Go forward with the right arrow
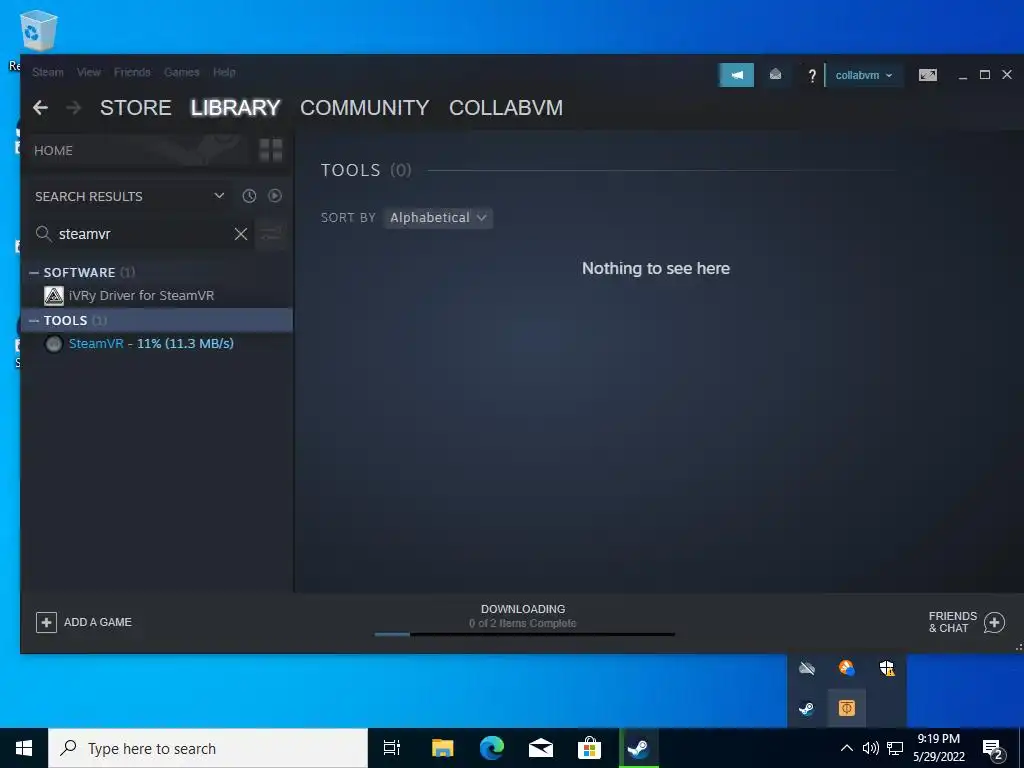Viewport: 1024px width, 768px height. pos(74,108)
